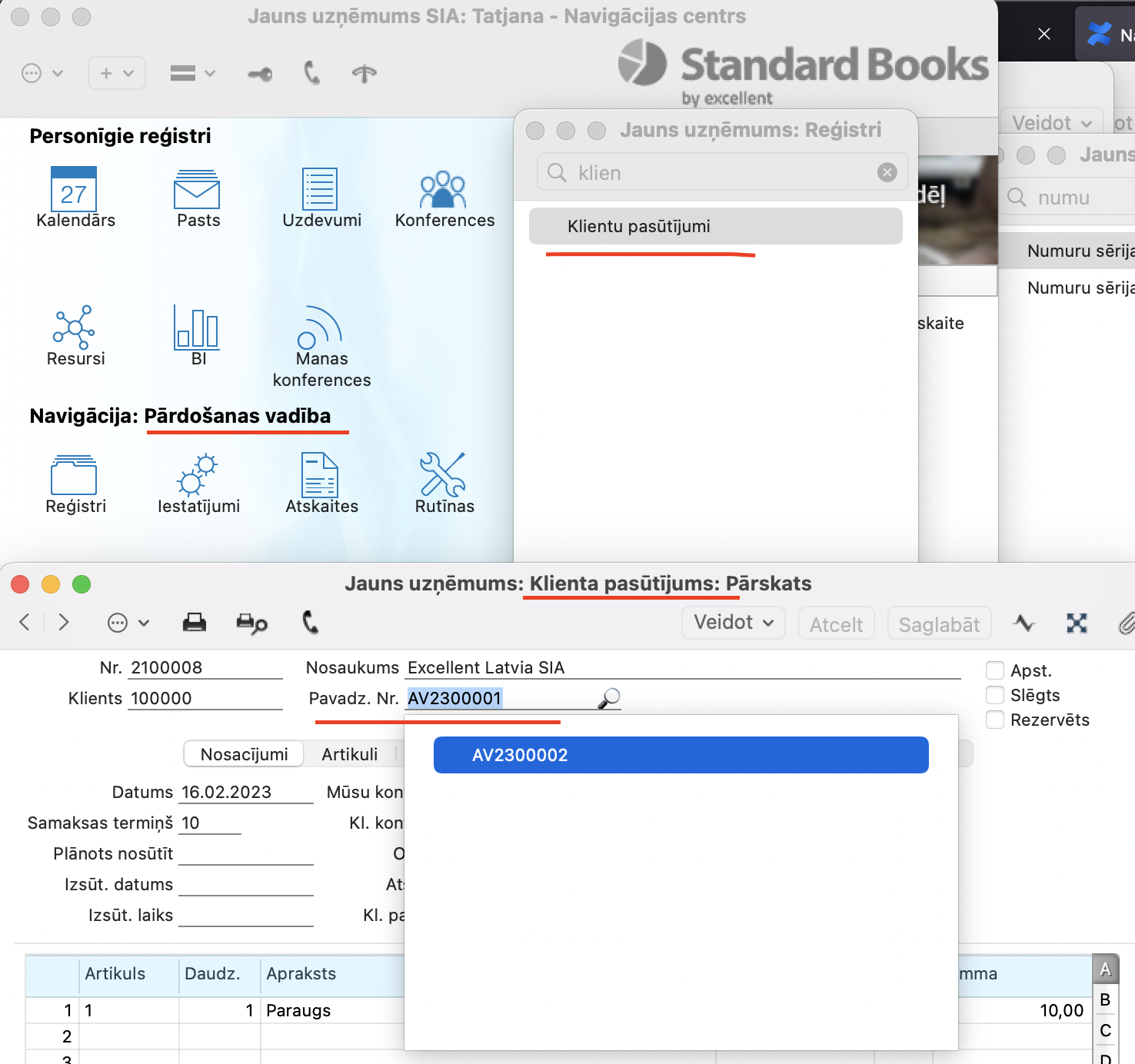Select the Nosacījumi tab
Image resolution: width=1135 pixels, height=1064 pixels.
(x=244, y=754)
